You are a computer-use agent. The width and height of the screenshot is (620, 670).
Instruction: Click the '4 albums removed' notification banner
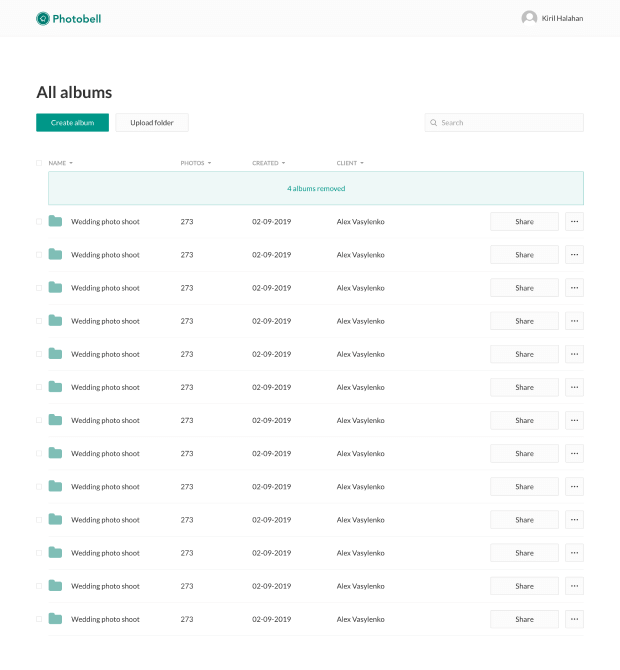tap(316, 188)
